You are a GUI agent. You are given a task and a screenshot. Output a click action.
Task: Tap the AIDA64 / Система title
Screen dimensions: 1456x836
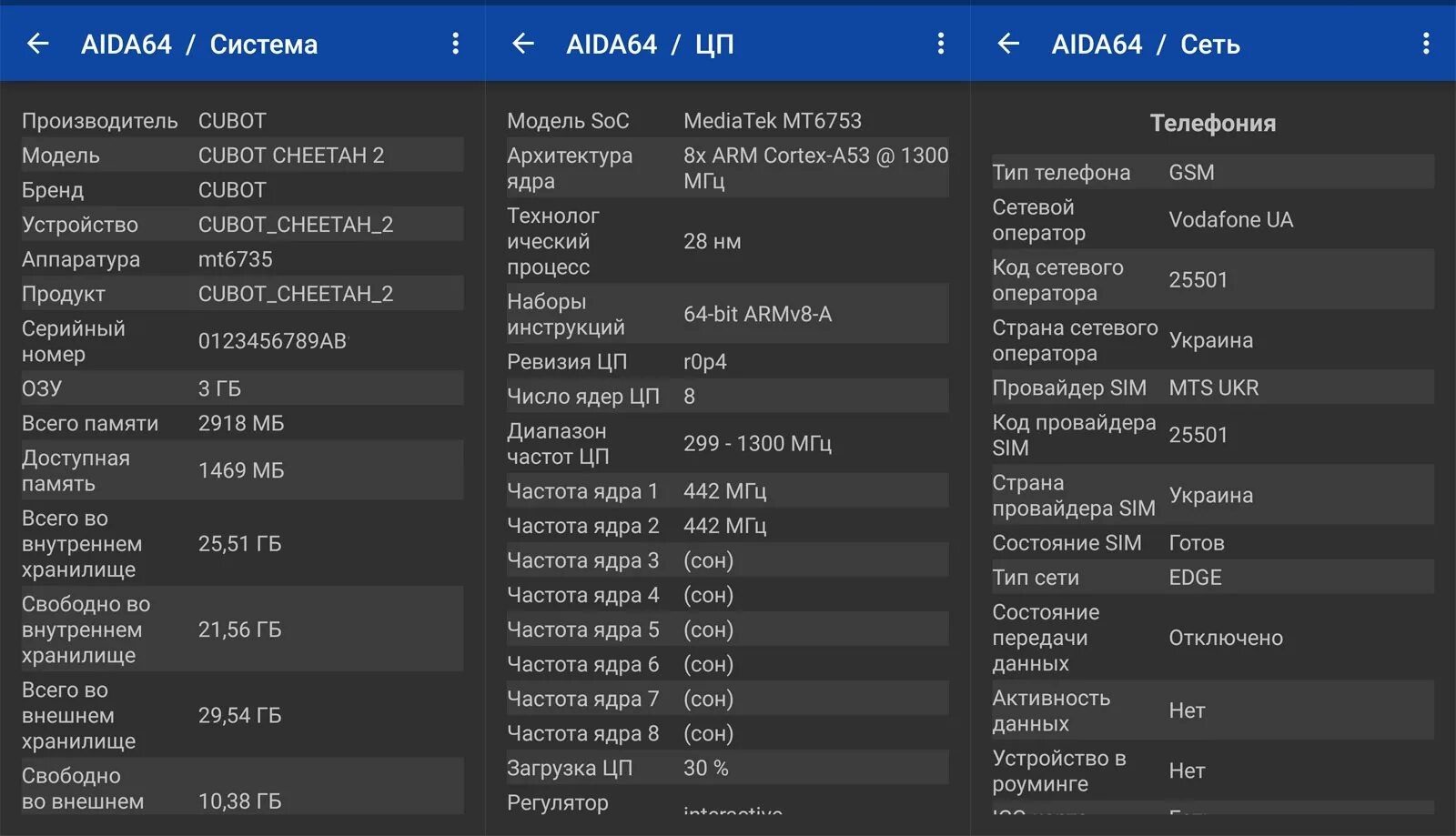199,45
